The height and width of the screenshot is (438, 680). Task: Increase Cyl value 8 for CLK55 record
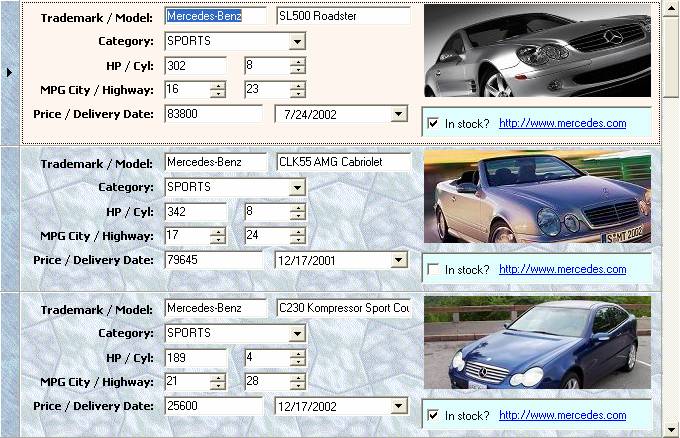[x=298, y=208]
